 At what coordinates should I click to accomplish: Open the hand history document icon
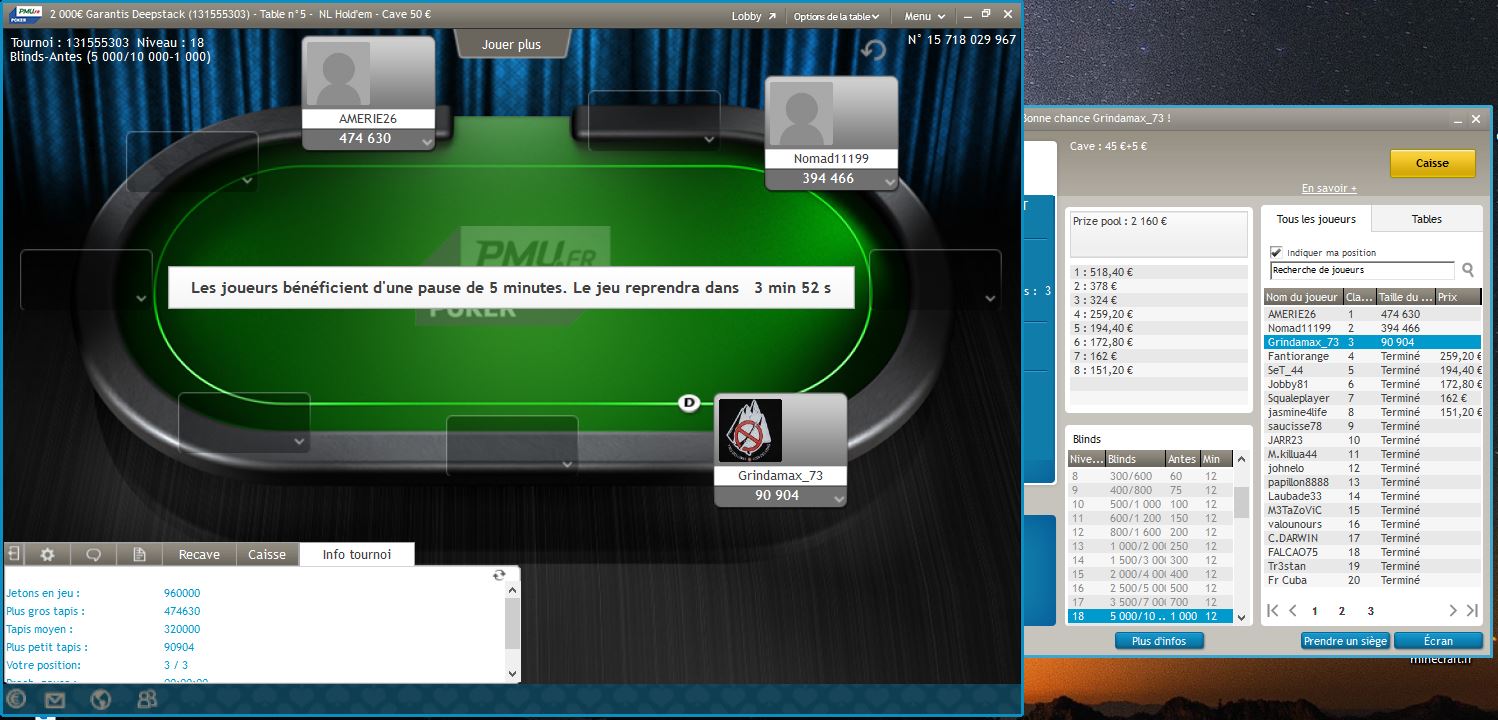[140, 554]
